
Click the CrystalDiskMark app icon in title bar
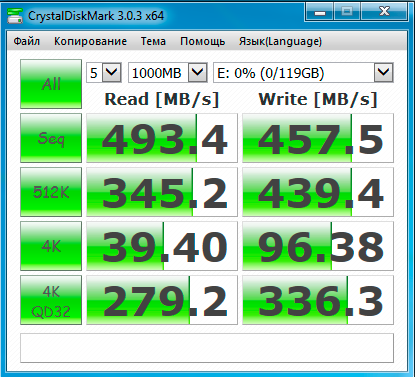(15, 16)
